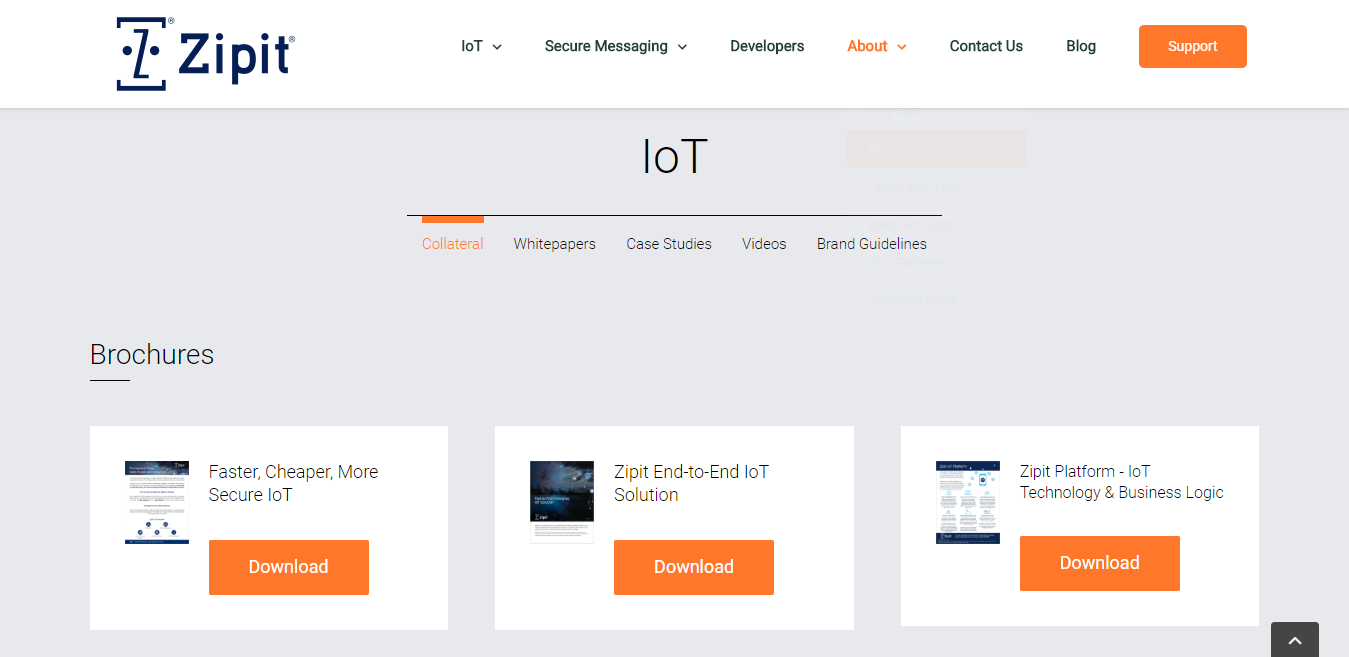This screenshot has width=1349, height=657.
Task: Open the Faster, Cheaper, More Secure IoT thumbnail
Action: coord(157,502)
